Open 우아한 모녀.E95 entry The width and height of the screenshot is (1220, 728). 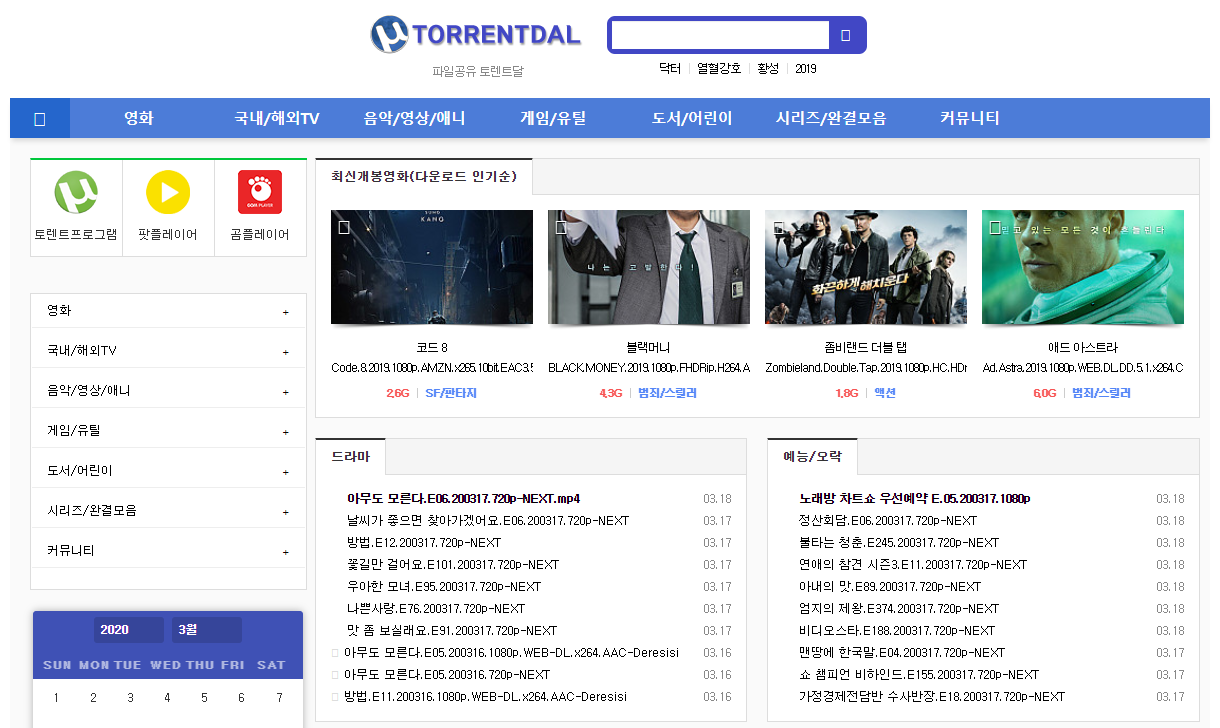pyautogui.click(x=444, y=586)
